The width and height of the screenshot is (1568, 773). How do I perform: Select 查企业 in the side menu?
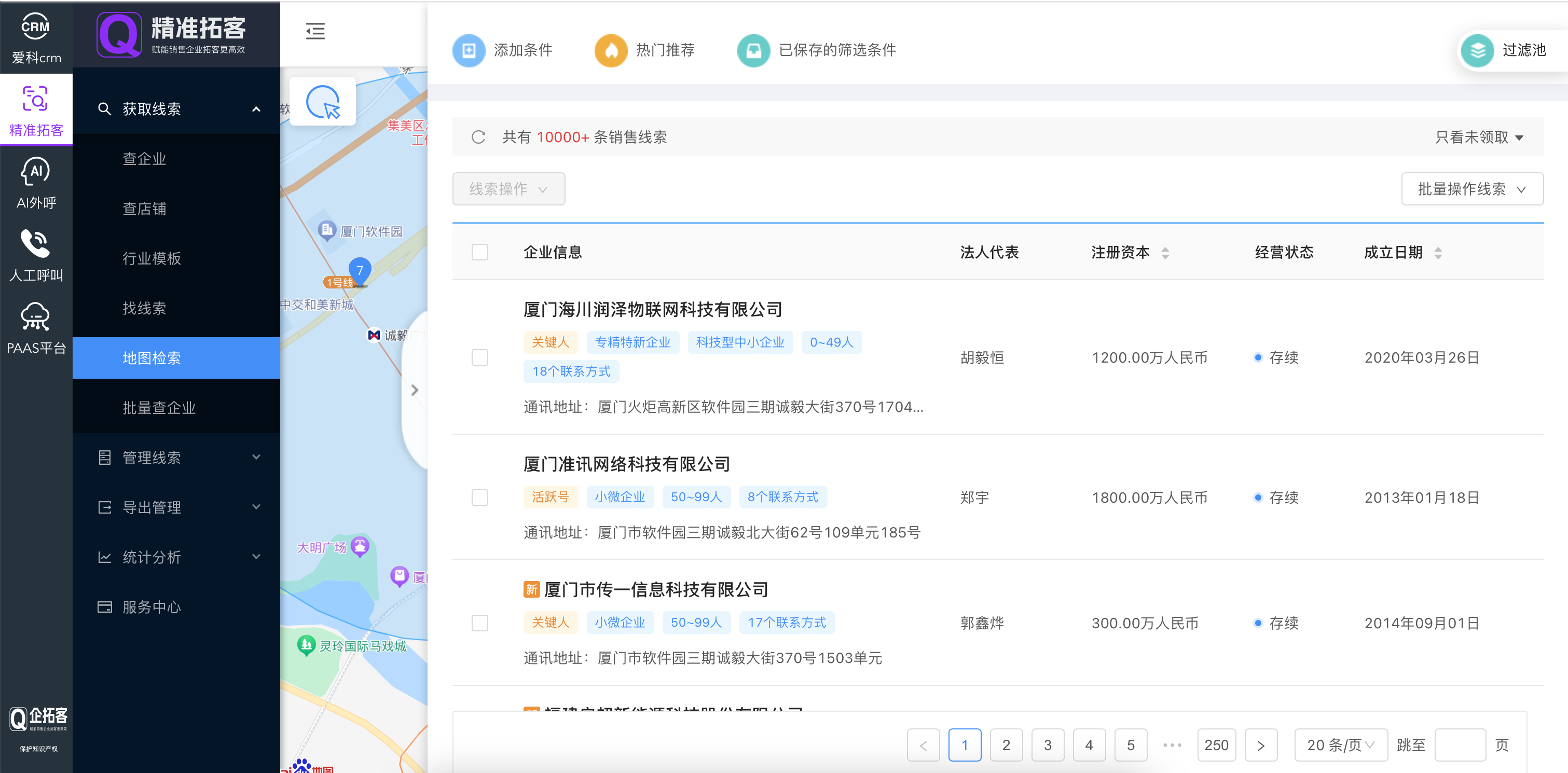[144, 159]
